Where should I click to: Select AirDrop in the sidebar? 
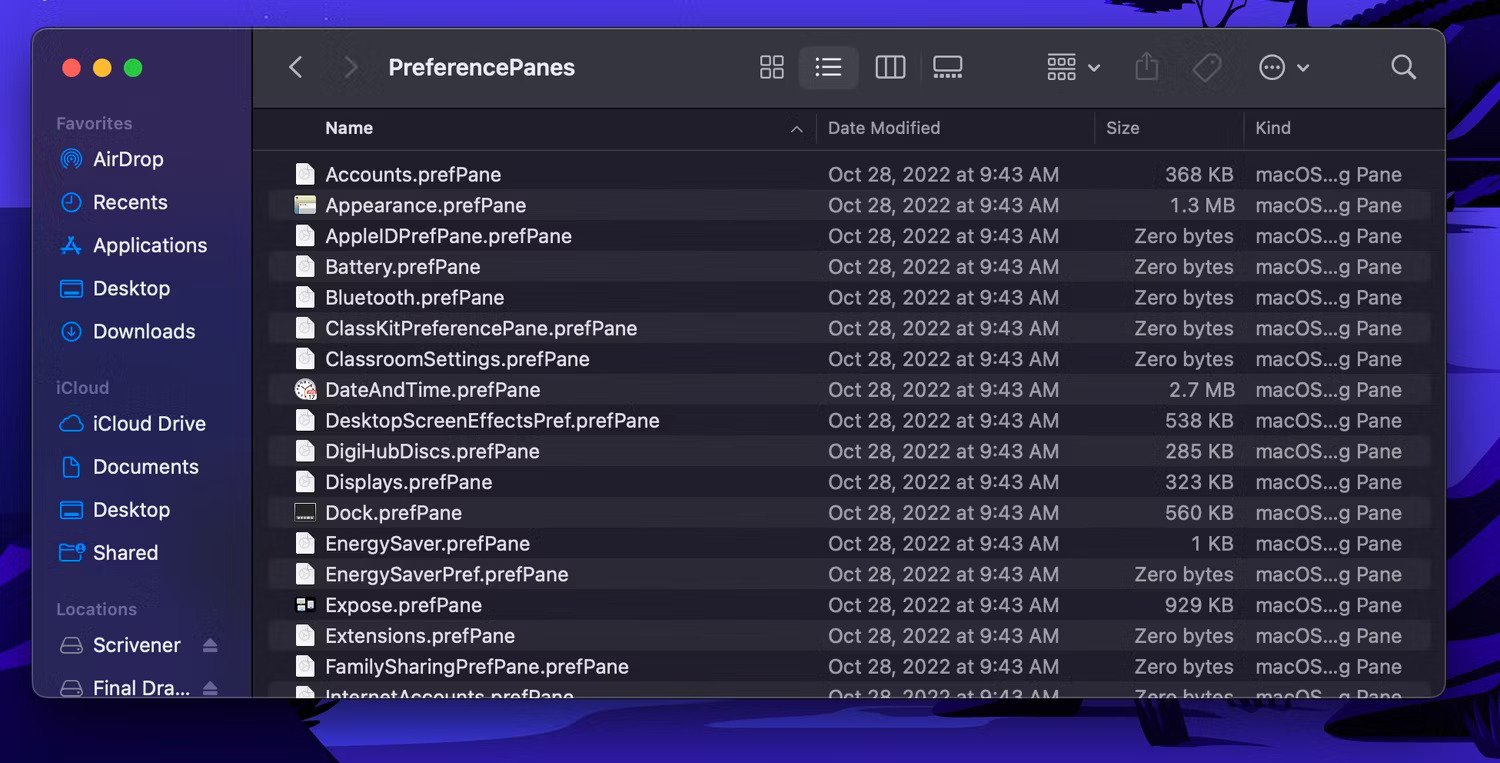[126, 159]
